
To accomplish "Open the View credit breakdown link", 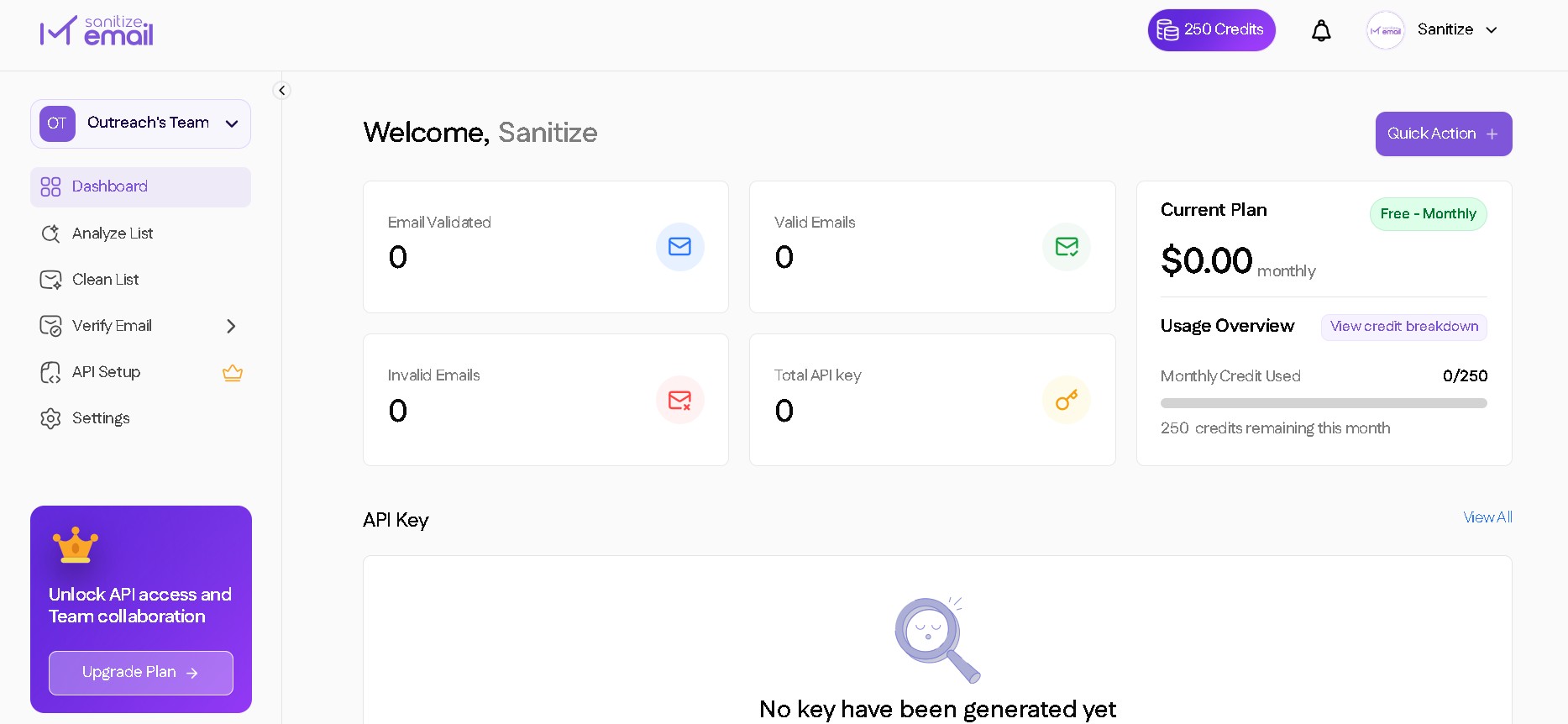I will point(1403,327).
